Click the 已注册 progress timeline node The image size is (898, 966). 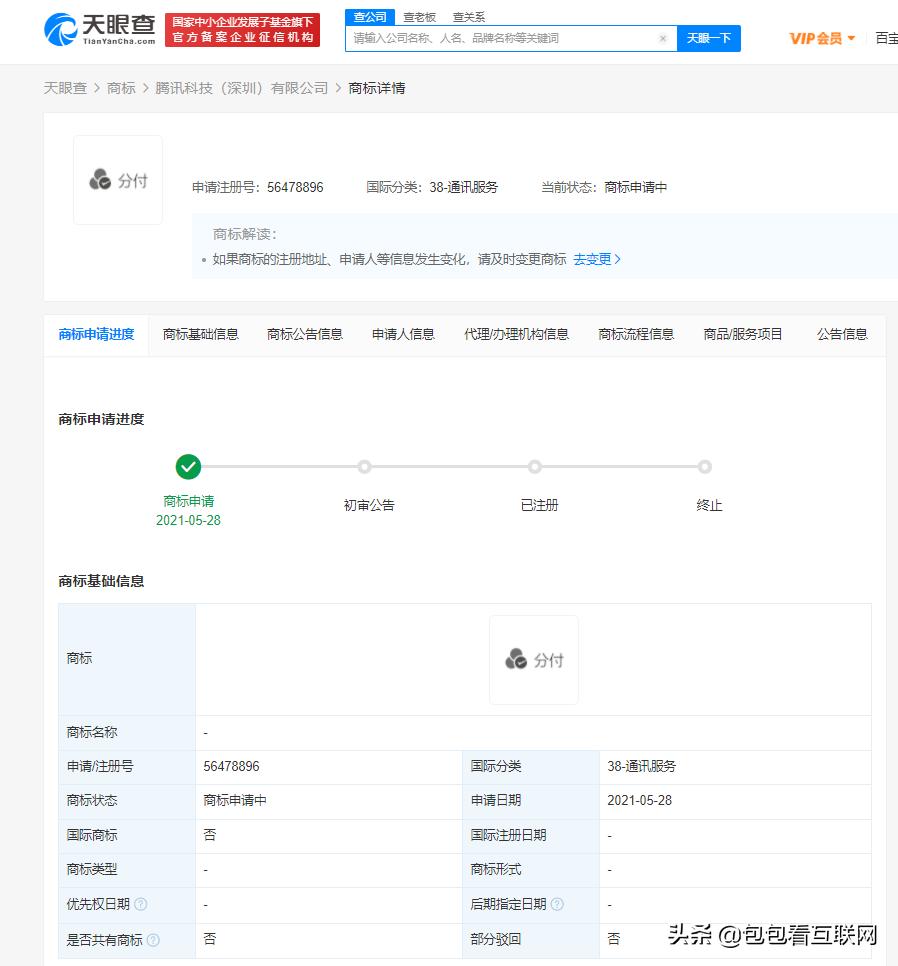[x=535, y=466]
